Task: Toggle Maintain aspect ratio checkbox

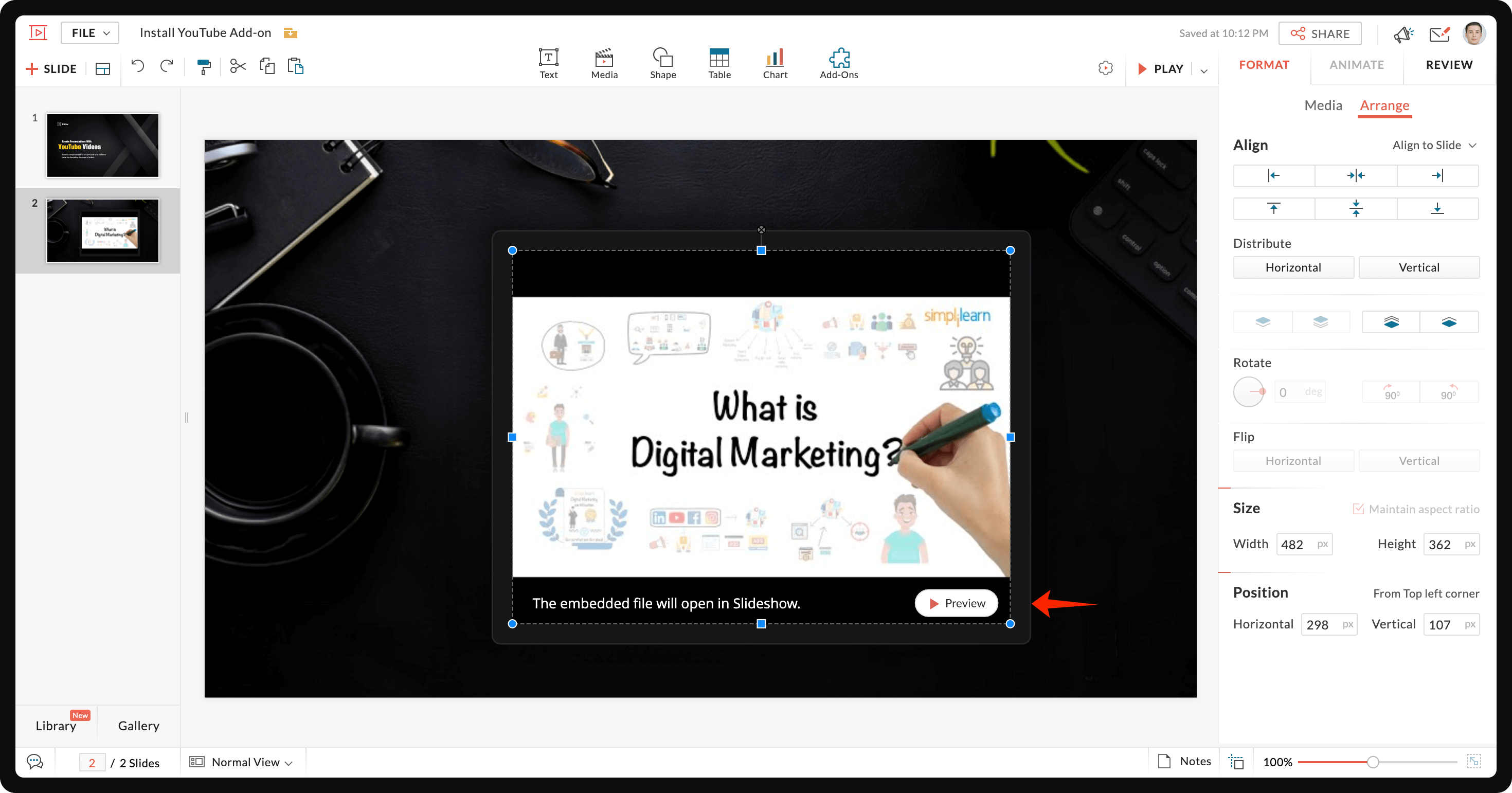Action: pyautogui.click(x=1358, y=509)
